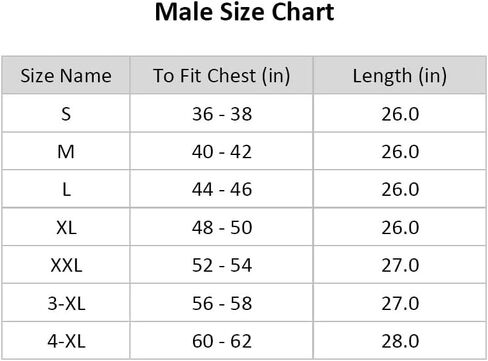Click the To Fit Chest (in) header
The image size is (488, 361).
click(x=221, y=75)
